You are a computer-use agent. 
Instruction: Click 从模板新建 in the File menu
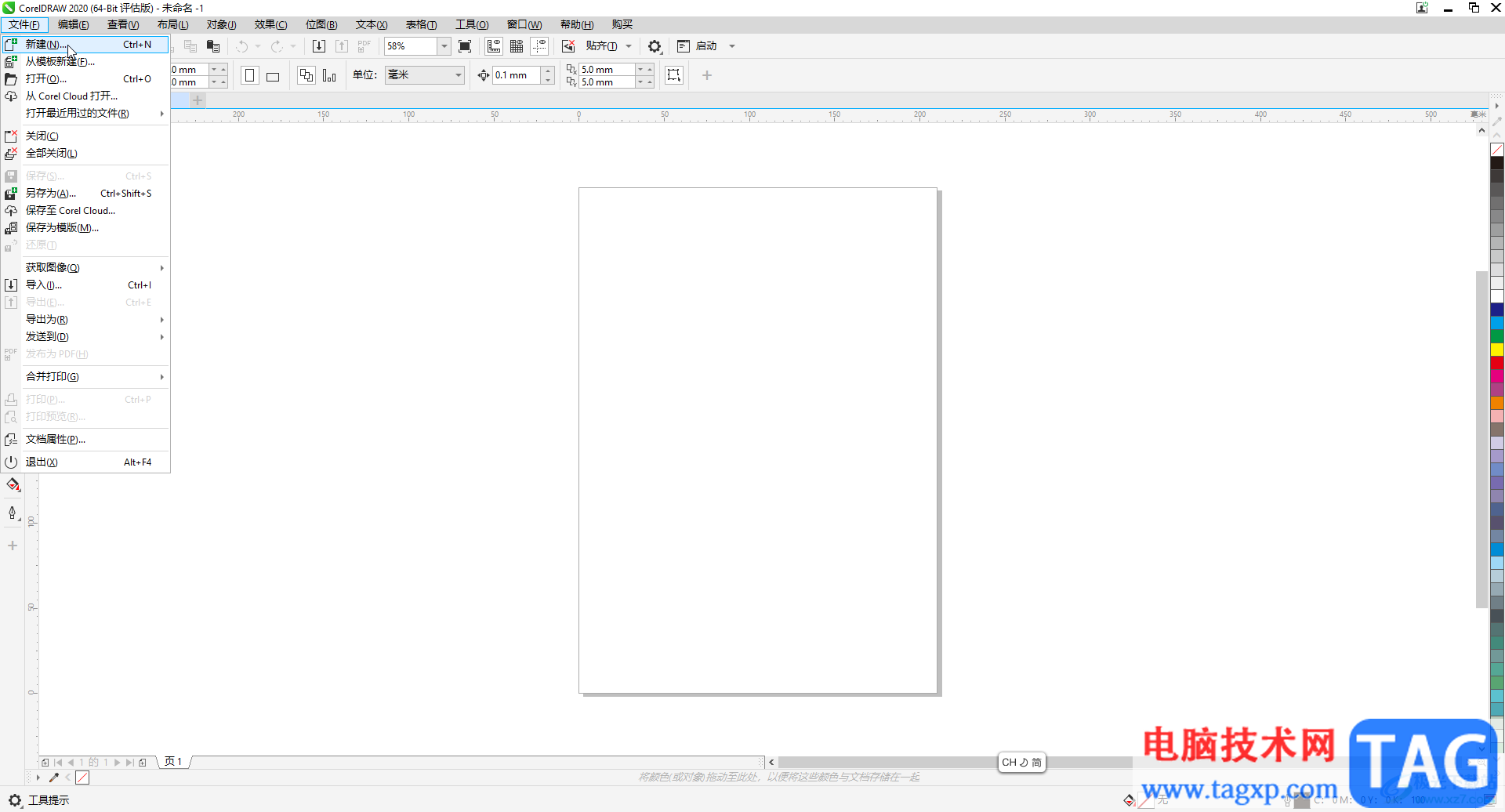(85, 62)
